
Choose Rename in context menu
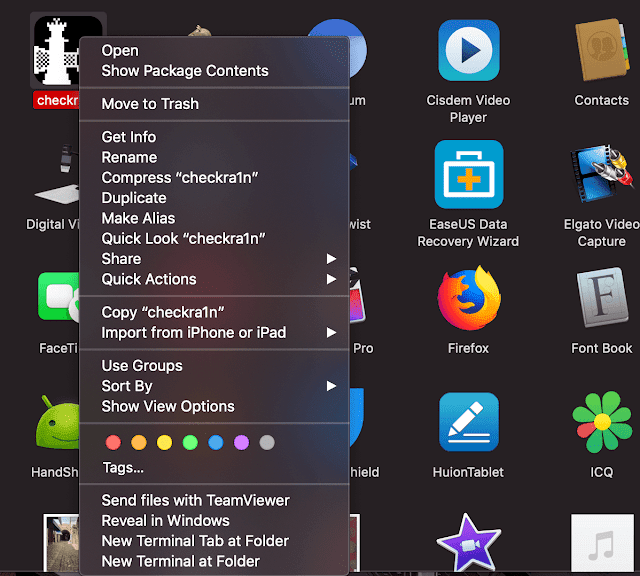(214, 158)
